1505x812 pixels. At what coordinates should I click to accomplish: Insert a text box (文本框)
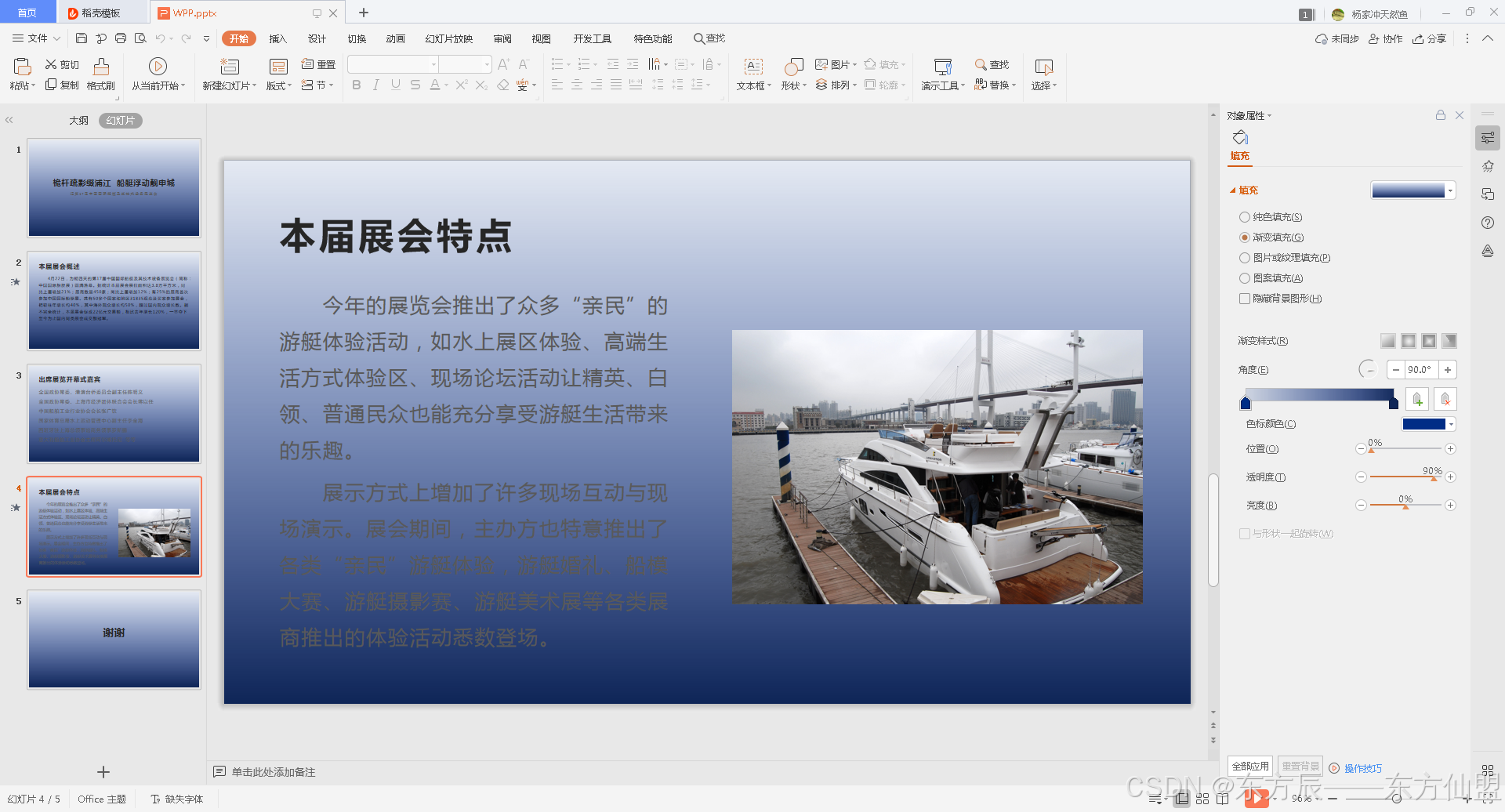point(753,75)
